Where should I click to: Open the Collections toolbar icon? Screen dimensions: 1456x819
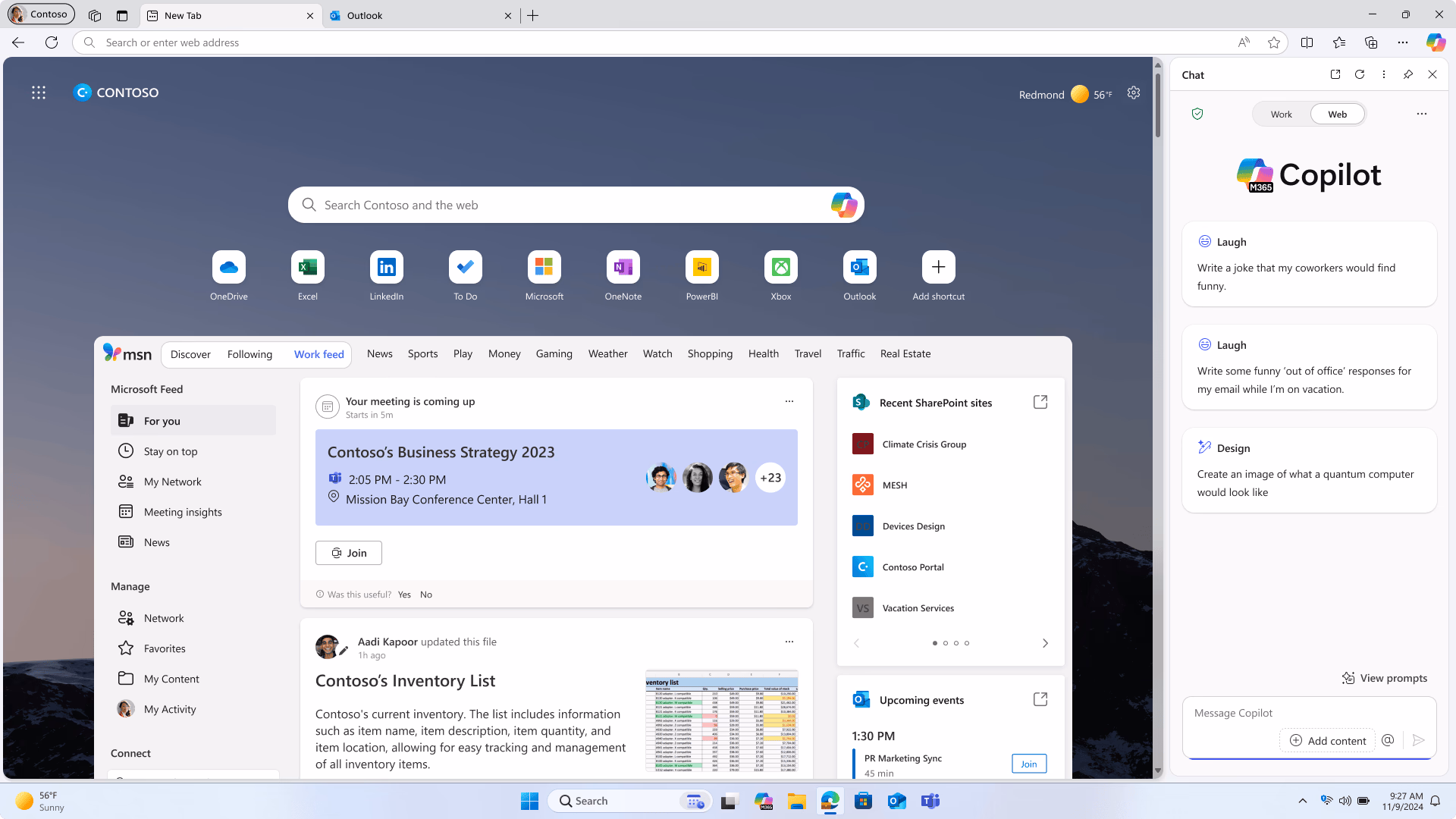click(1371, 42)
